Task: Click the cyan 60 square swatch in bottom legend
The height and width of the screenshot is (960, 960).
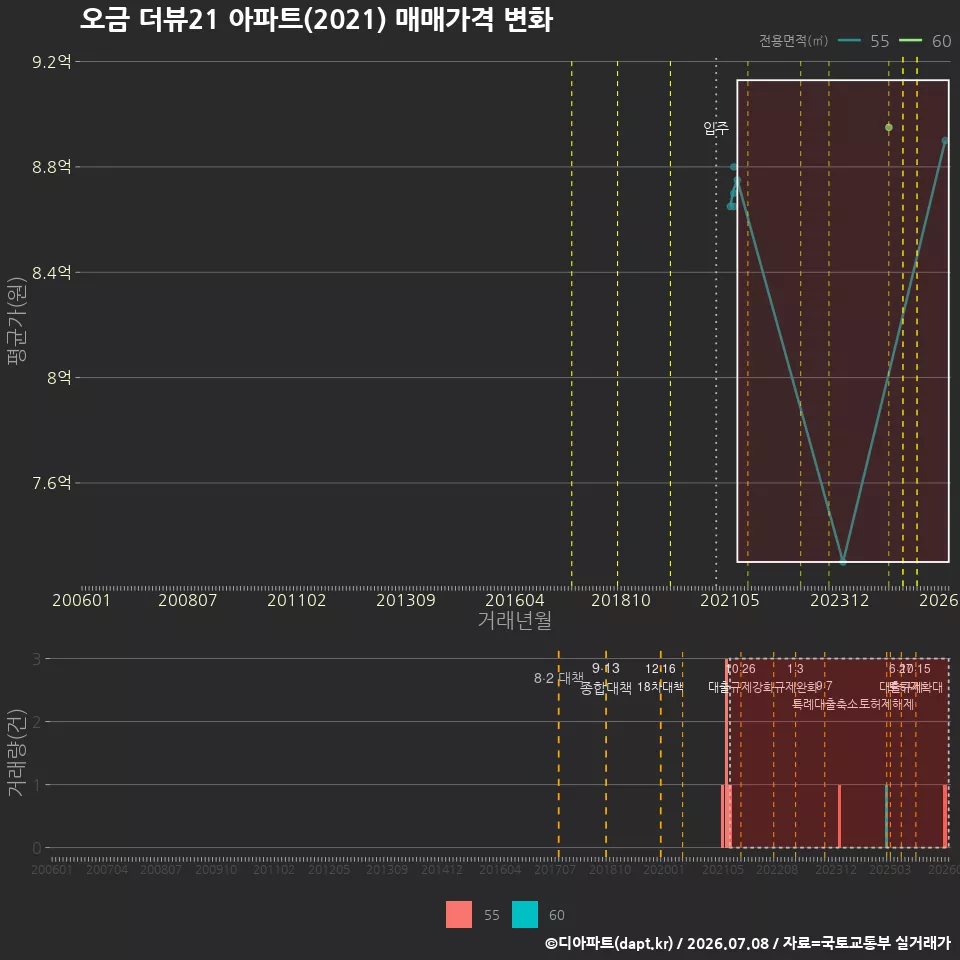Action: pos(525,914)
